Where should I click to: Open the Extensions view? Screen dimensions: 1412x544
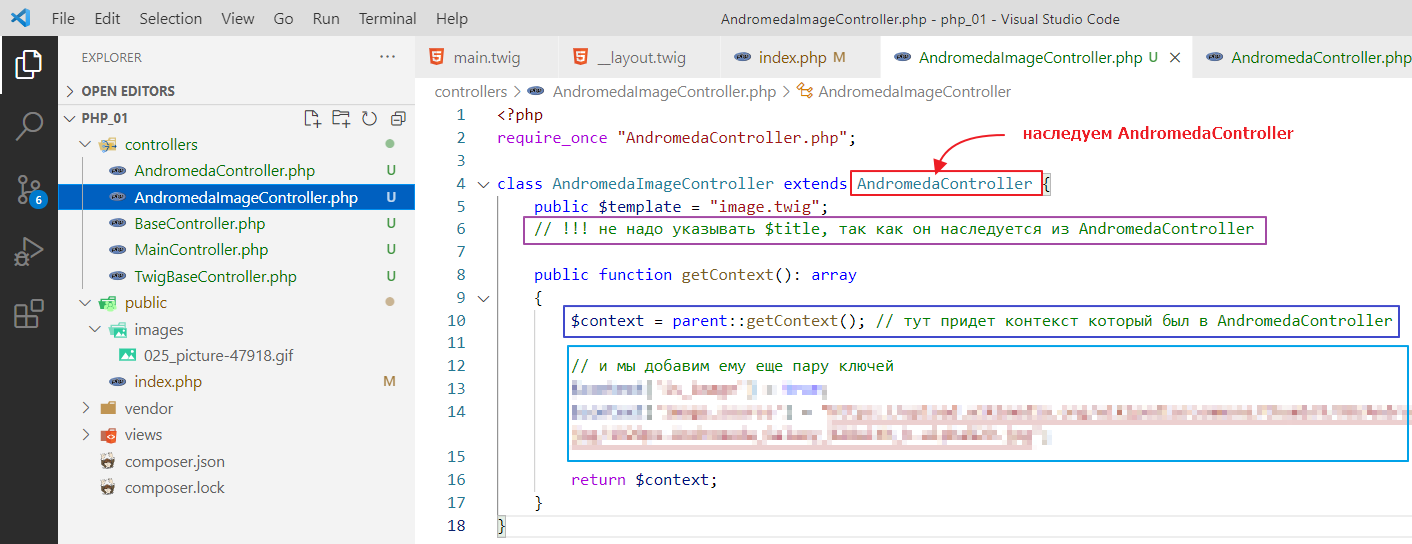[x=29, y=313]
